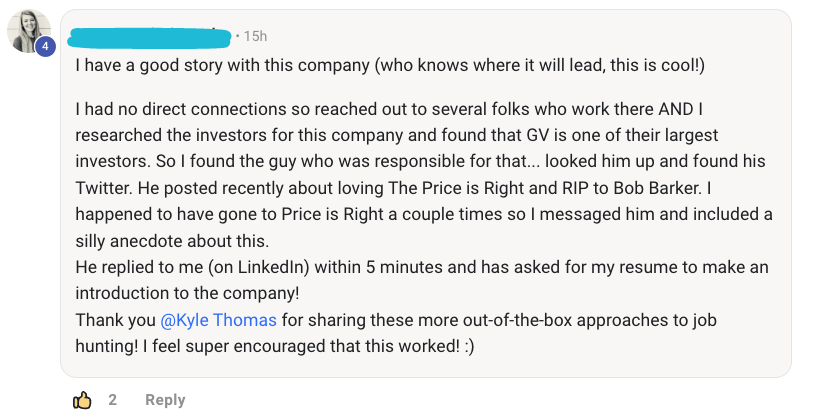Click the word Twitter in the comment
This screenshot has width=822, height=416.
[x=107, y=186]
